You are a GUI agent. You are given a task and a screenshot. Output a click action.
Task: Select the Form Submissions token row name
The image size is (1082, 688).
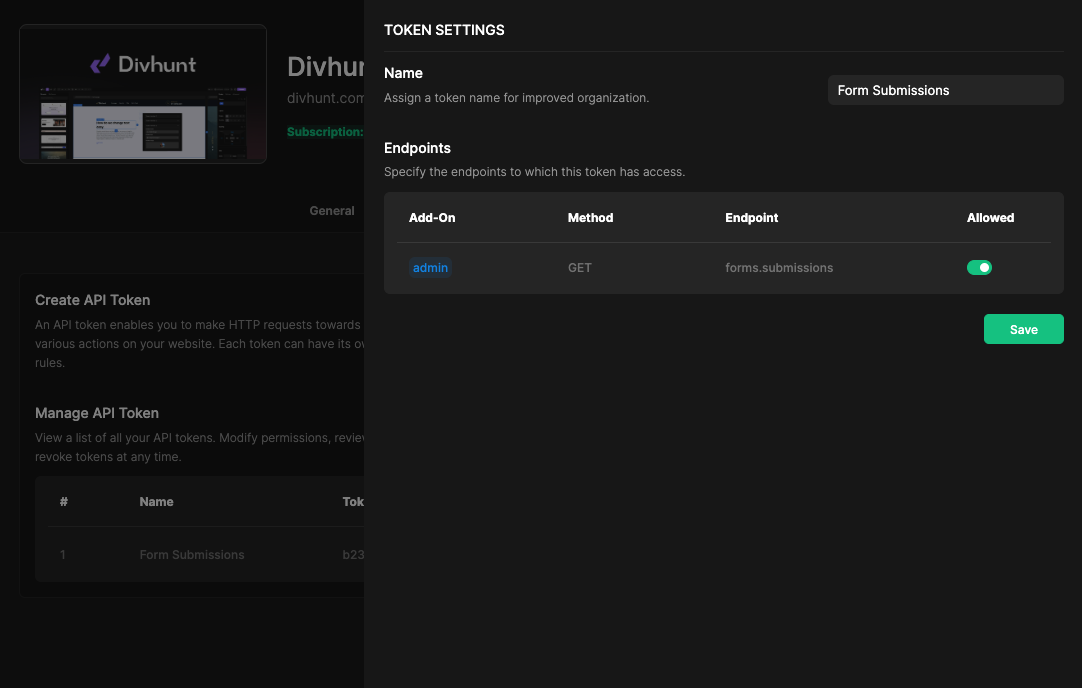192,555
